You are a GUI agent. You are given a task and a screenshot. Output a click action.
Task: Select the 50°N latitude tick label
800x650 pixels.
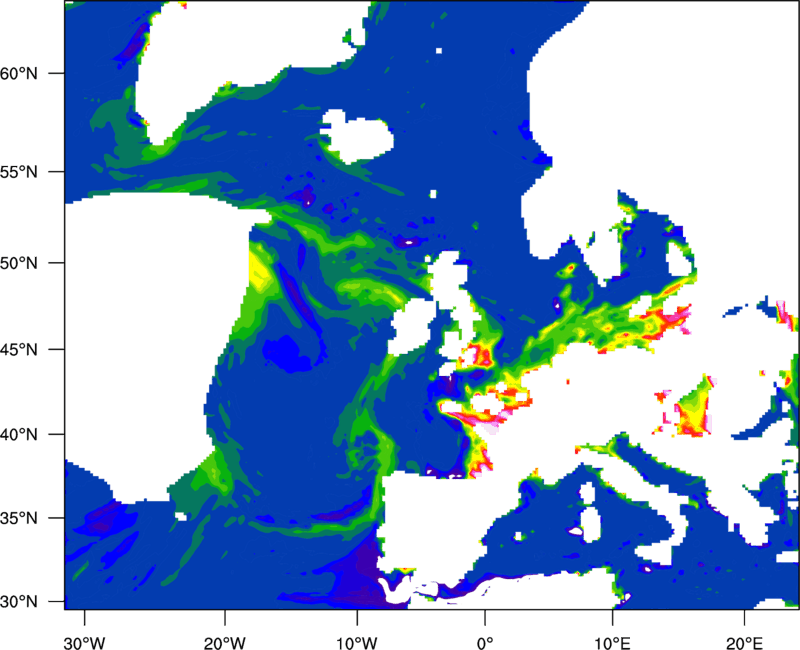[41, 263]
